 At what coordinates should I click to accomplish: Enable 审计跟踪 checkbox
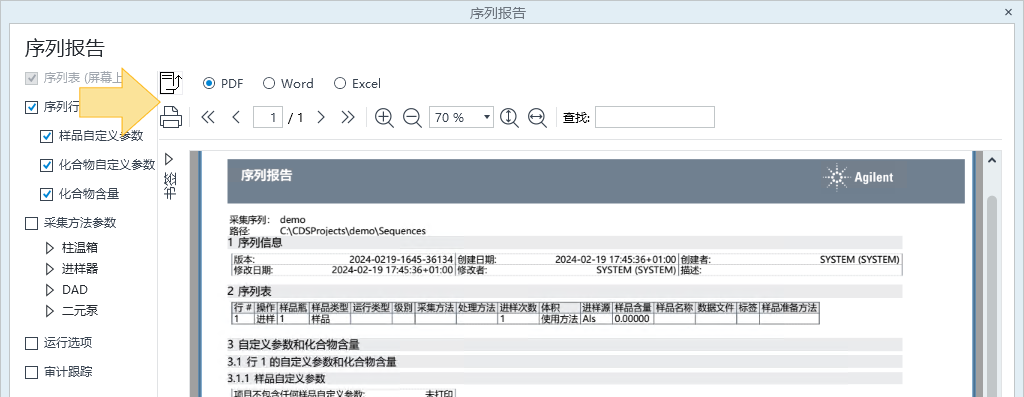tap(31, 373)
